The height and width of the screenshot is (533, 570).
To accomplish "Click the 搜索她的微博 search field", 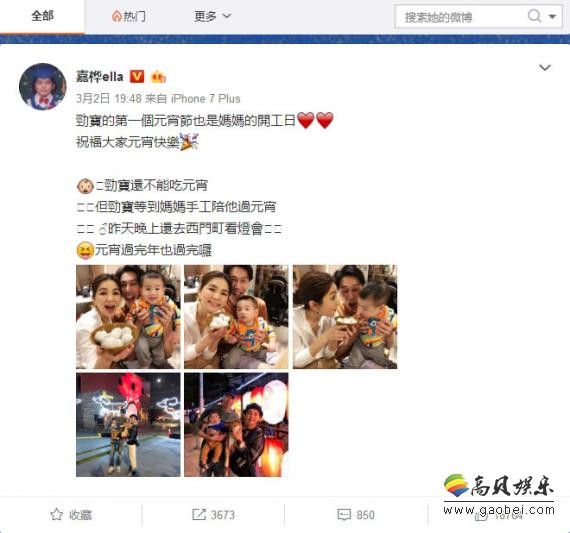I will (462, 17).
